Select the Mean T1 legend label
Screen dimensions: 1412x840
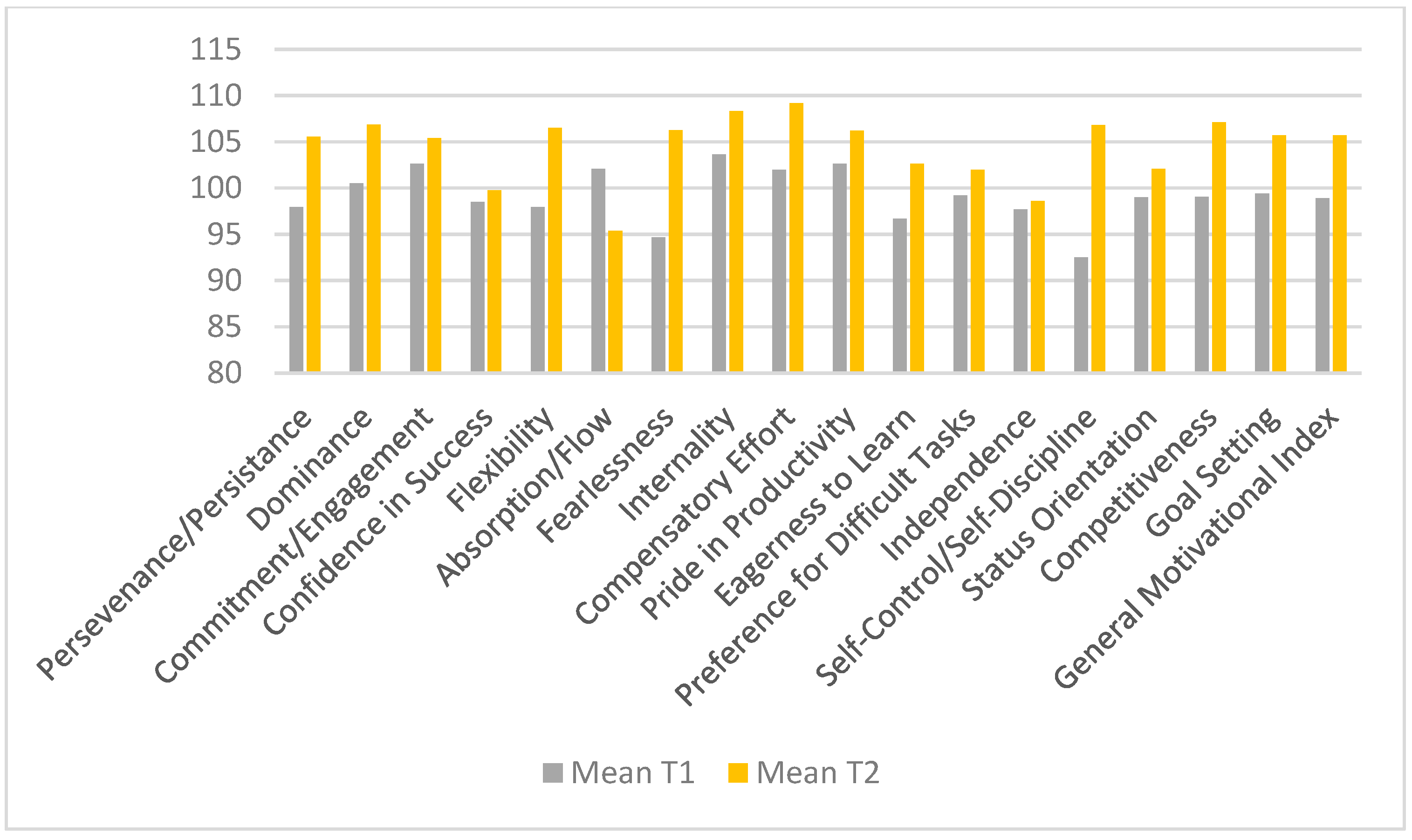tap(632, 772)
